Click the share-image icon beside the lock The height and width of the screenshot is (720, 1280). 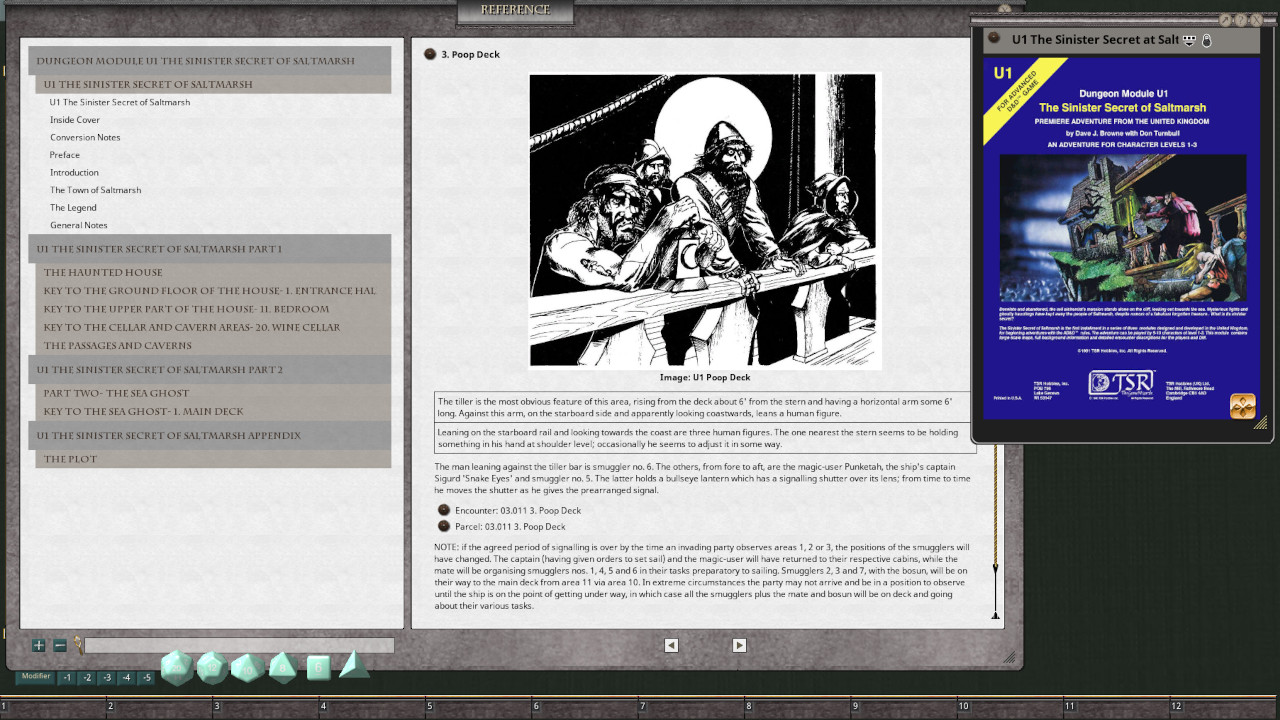1190,40
